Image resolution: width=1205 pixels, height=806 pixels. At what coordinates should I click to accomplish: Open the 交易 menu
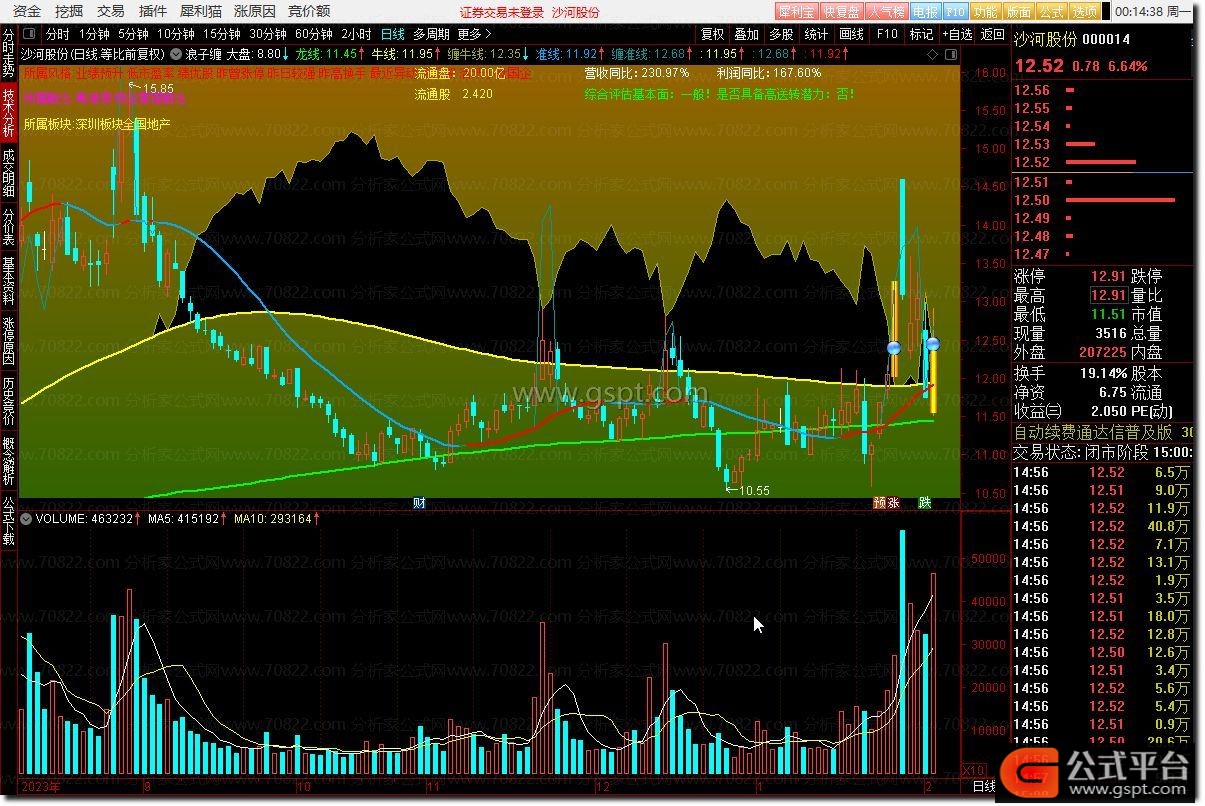coord(111,11)
